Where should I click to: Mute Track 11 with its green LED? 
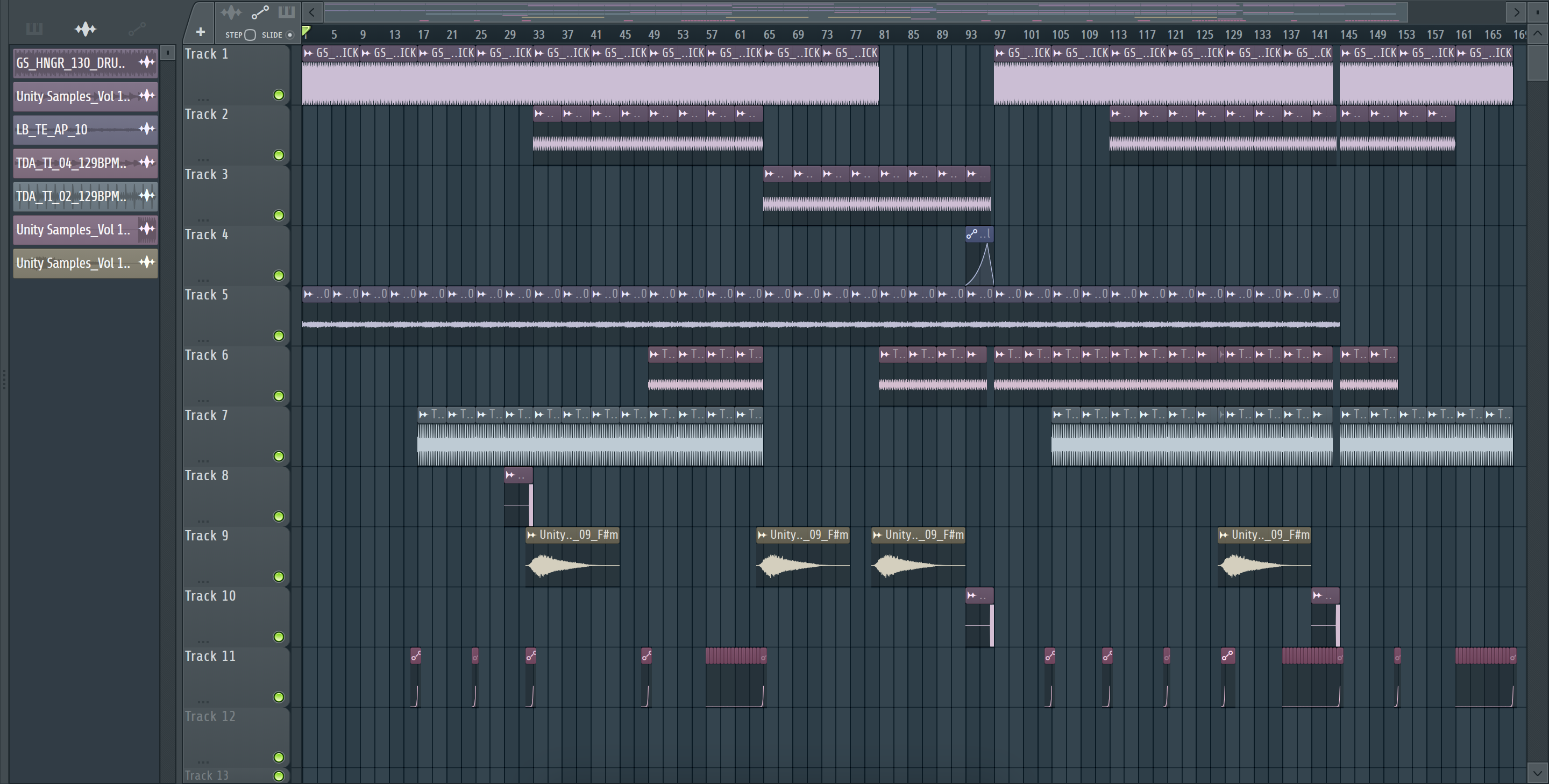point(279,697)
